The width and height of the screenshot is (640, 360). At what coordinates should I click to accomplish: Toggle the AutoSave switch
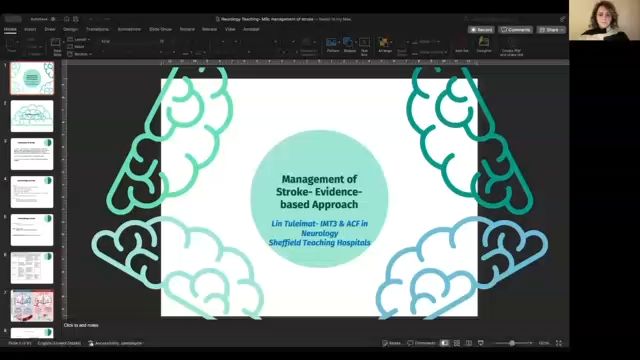point(52,19)
